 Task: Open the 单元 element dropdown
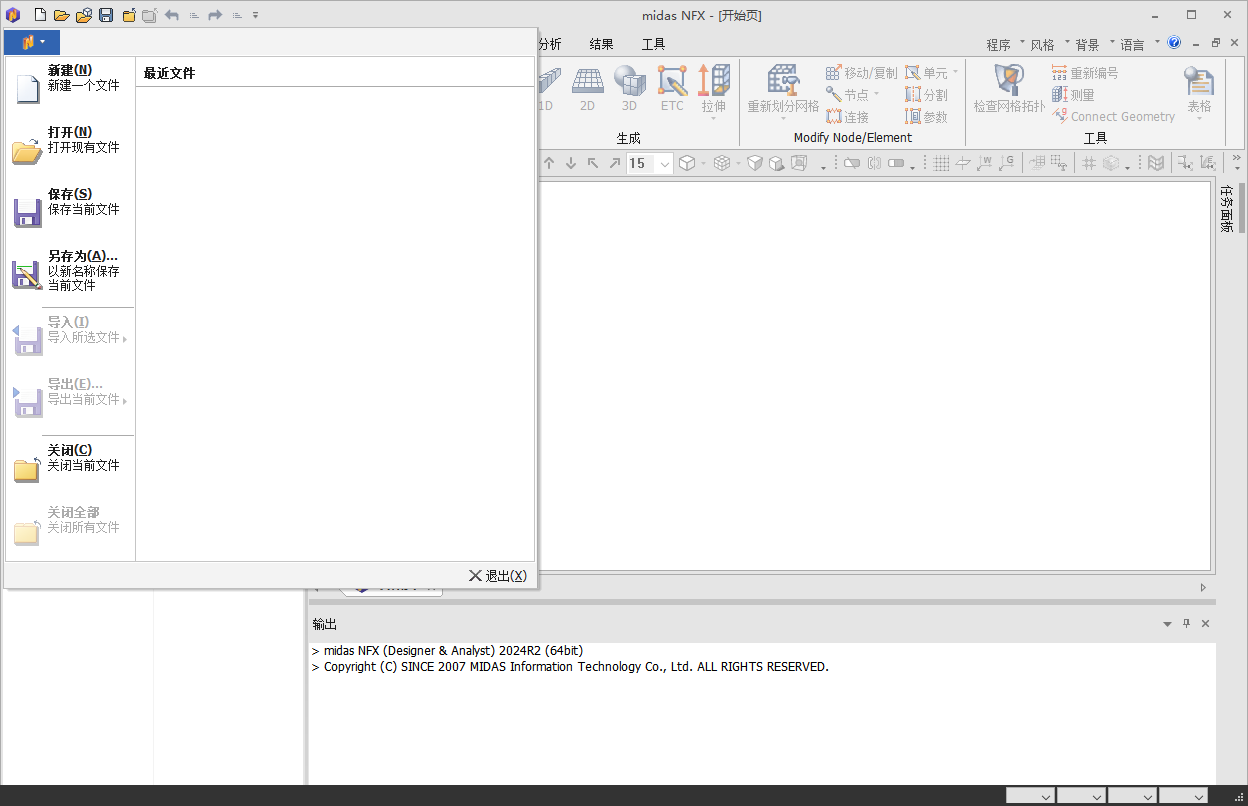pos(932,73)
